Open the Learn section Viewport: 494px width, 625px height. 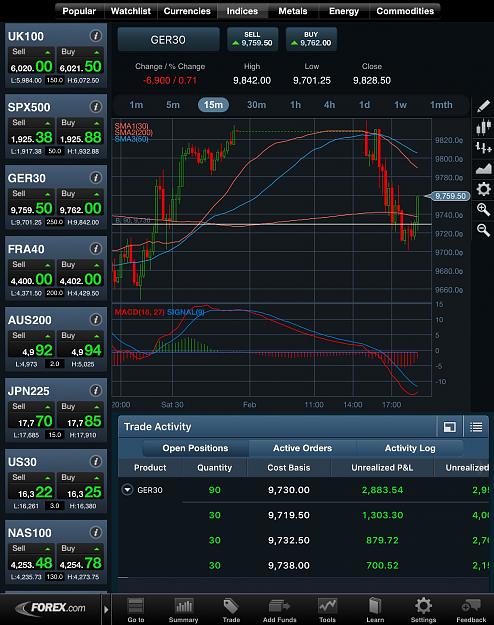375,610
